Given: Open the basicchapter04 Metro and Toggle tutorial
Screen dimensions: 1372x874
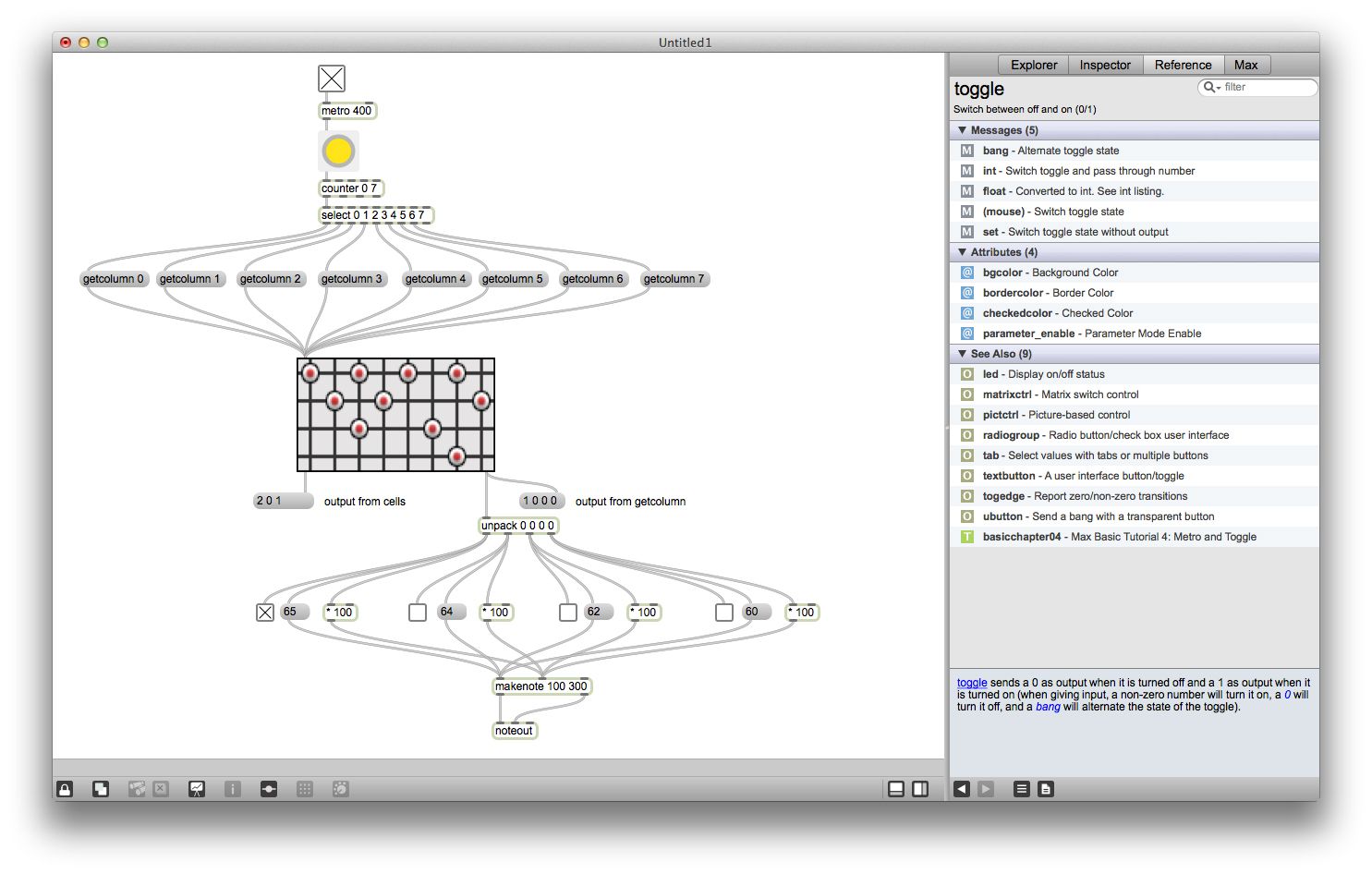Looking at the screenshot, I should tap(1022, 537).
